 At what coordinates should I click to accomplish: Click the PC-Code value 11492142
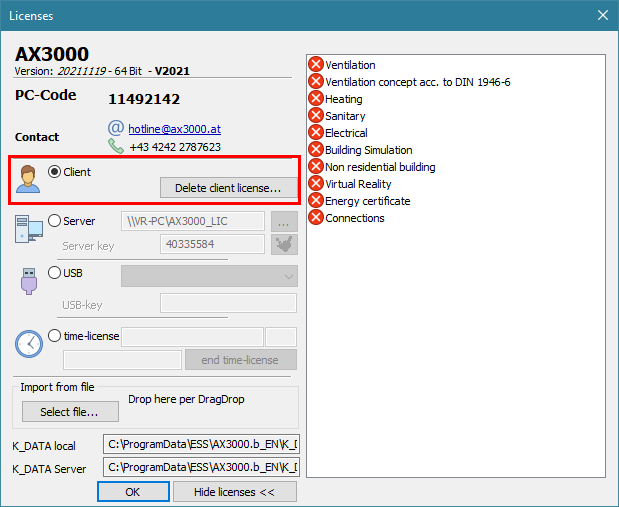(144, 99)
